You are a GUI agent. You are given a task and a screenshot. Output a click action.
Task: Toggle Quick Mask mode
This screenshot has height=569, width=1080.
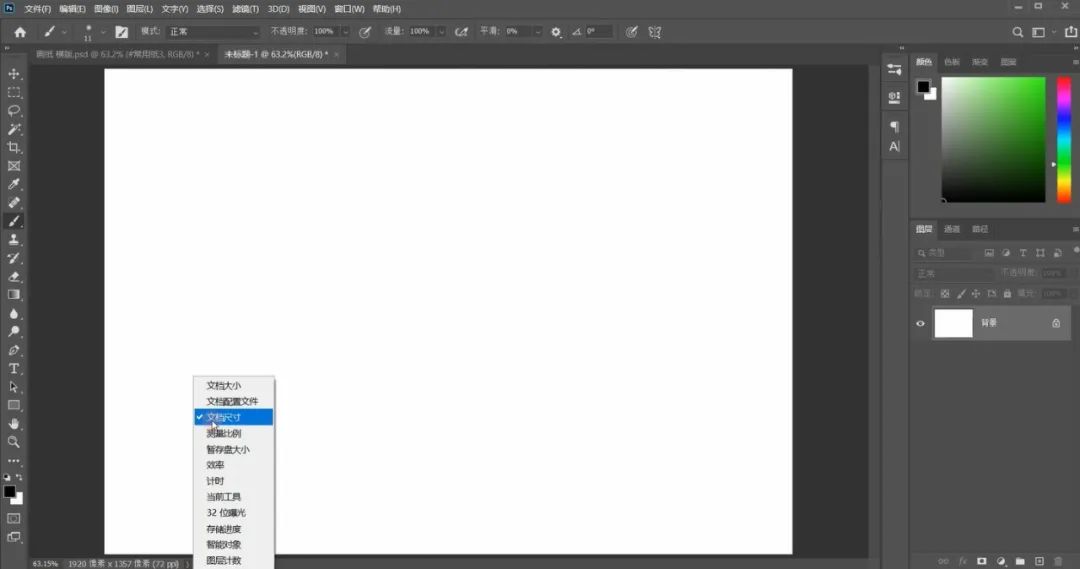(14, 518)
